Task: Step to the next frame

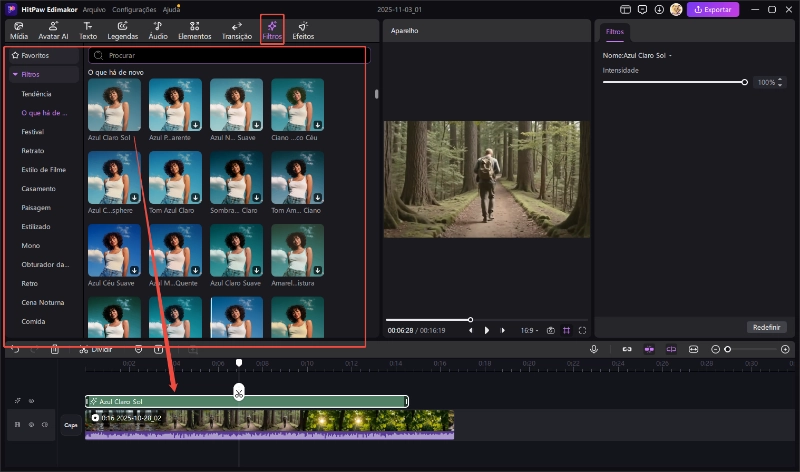Action: click(503, 330)
